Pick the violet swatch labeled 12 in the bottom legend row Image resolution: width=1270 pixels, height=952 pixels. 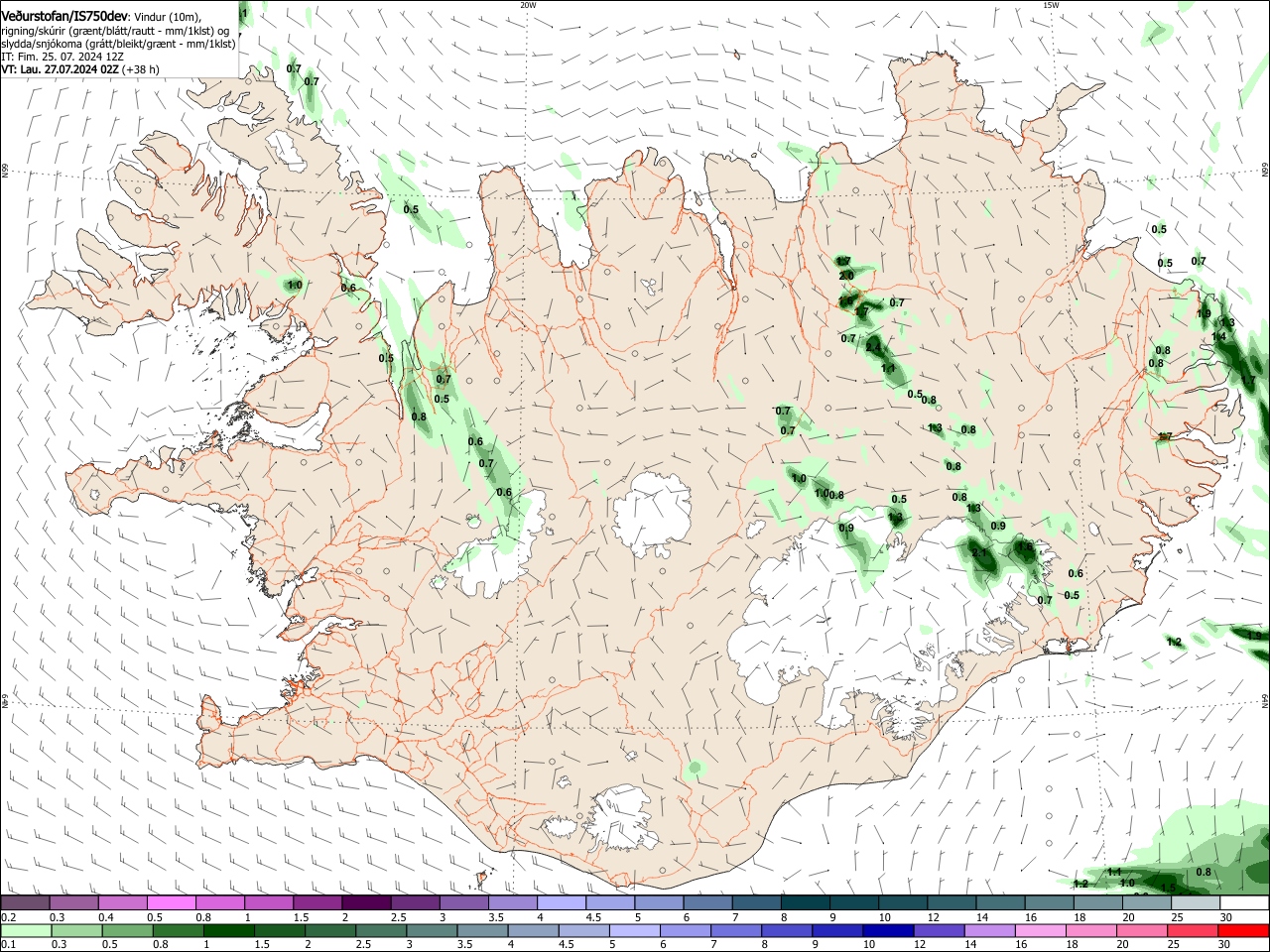click(939, 930)
